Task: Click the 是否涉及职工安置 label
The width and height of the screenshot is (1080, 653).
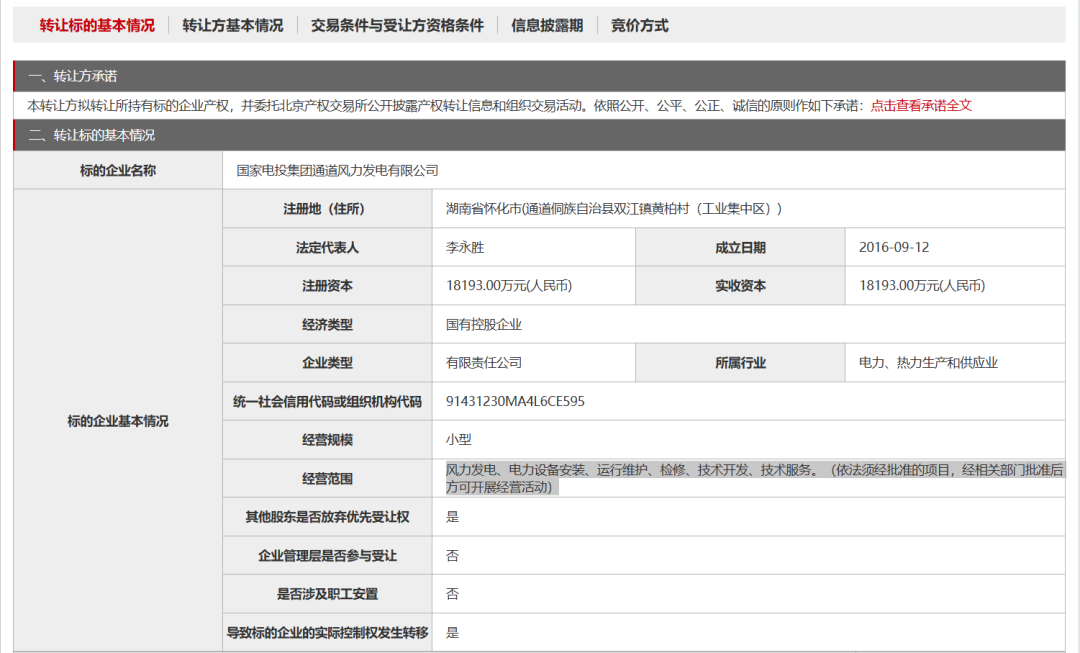Action: pyautogui.click(x=327, y=594)
